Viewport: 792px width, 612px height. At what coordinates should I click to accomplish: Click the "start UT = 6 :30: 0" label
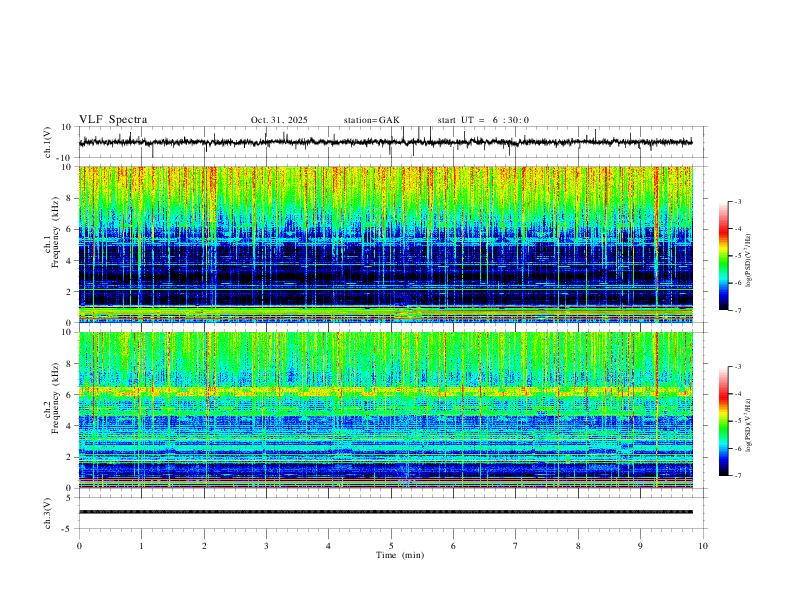coord(483,120)
